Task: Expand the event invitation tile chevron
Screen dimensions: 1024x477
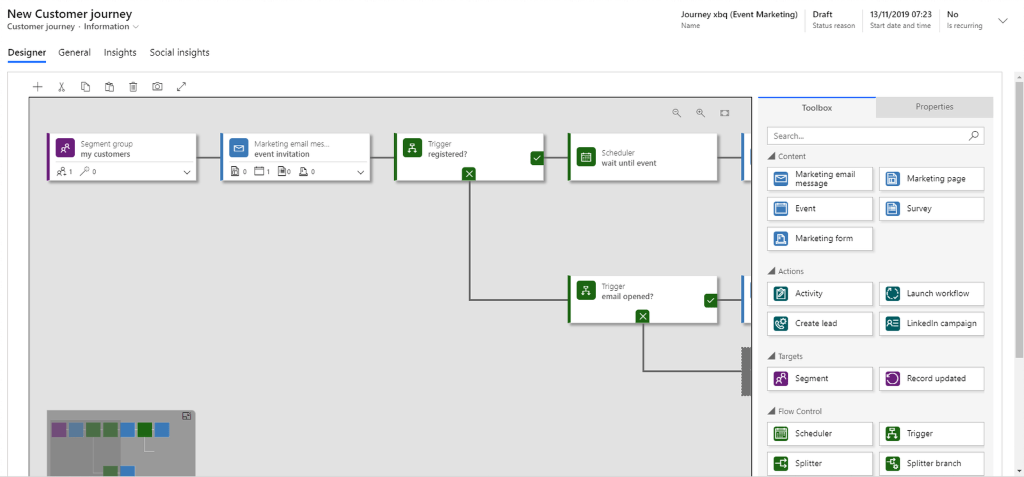Action: [360, 173]
